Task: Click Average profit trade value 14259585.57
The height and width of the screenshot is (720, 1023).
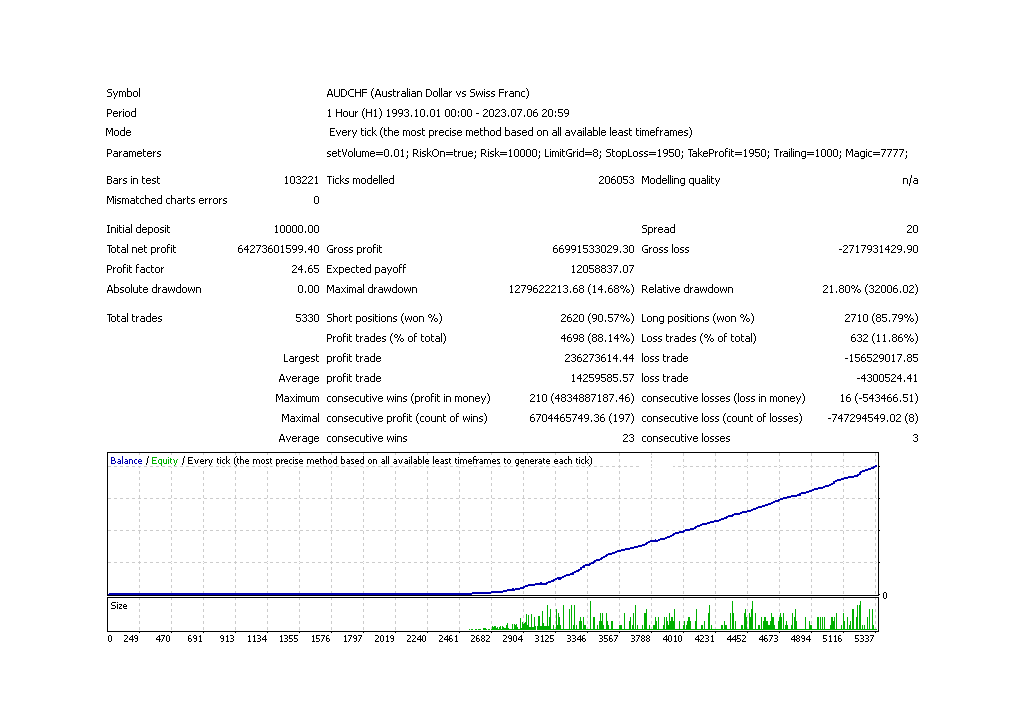Action: 602,378
